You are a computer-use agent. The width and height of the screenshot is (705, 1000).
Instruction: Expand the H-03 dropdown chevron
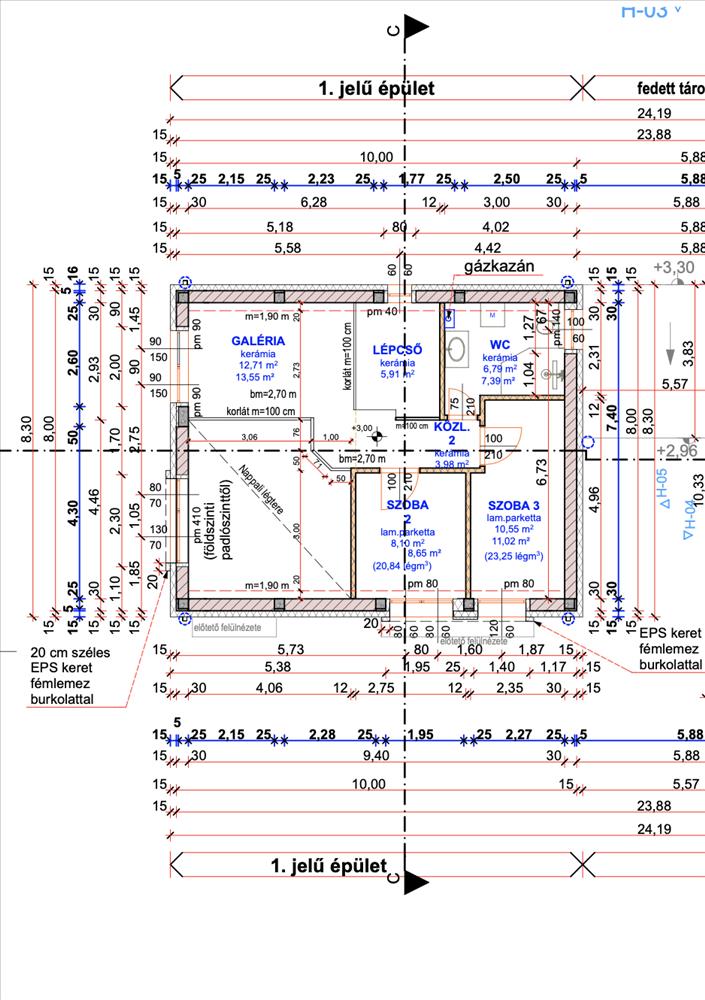[678, 9]
